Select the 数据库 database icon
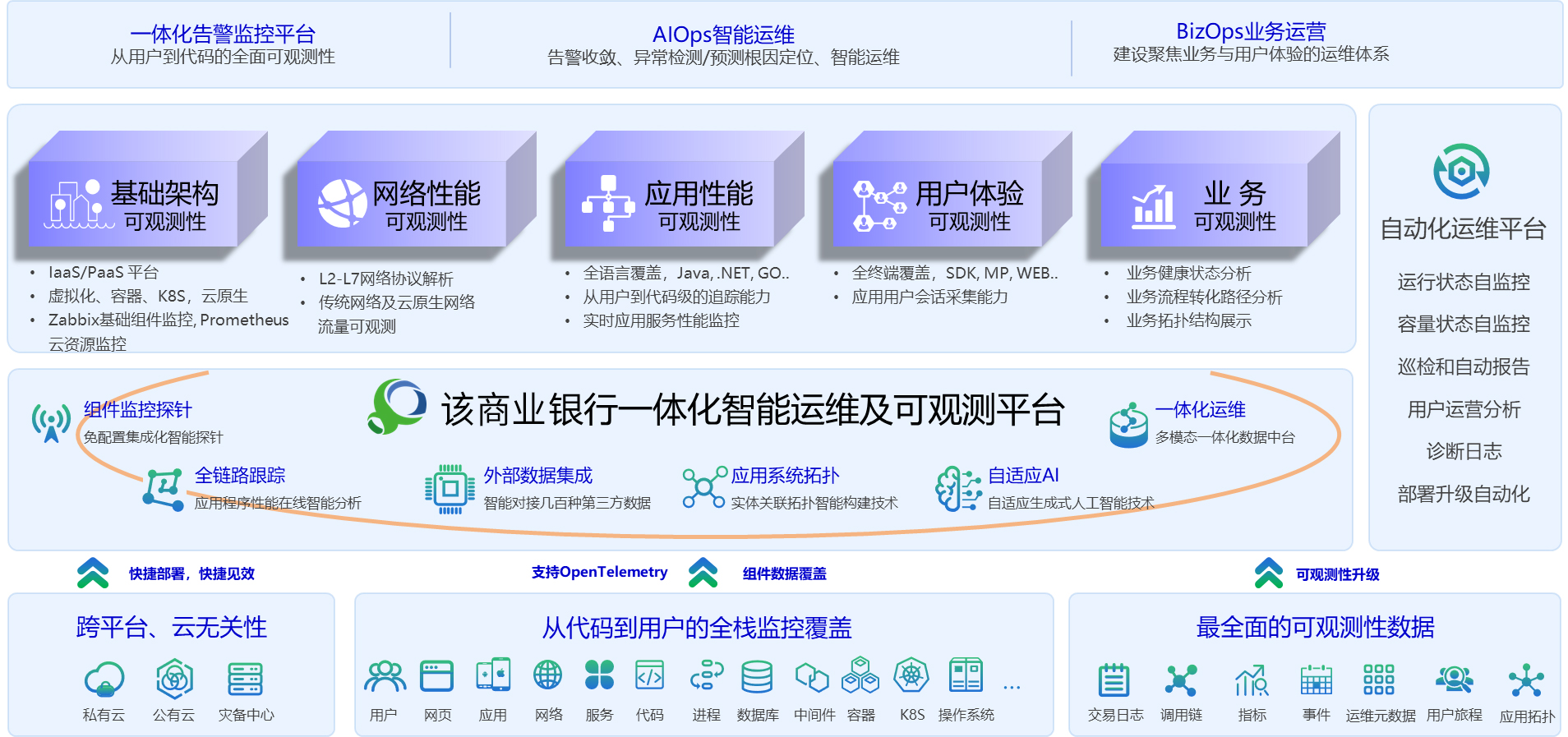The height and width of the screenshot is (737, 1568). click(756, 677)
